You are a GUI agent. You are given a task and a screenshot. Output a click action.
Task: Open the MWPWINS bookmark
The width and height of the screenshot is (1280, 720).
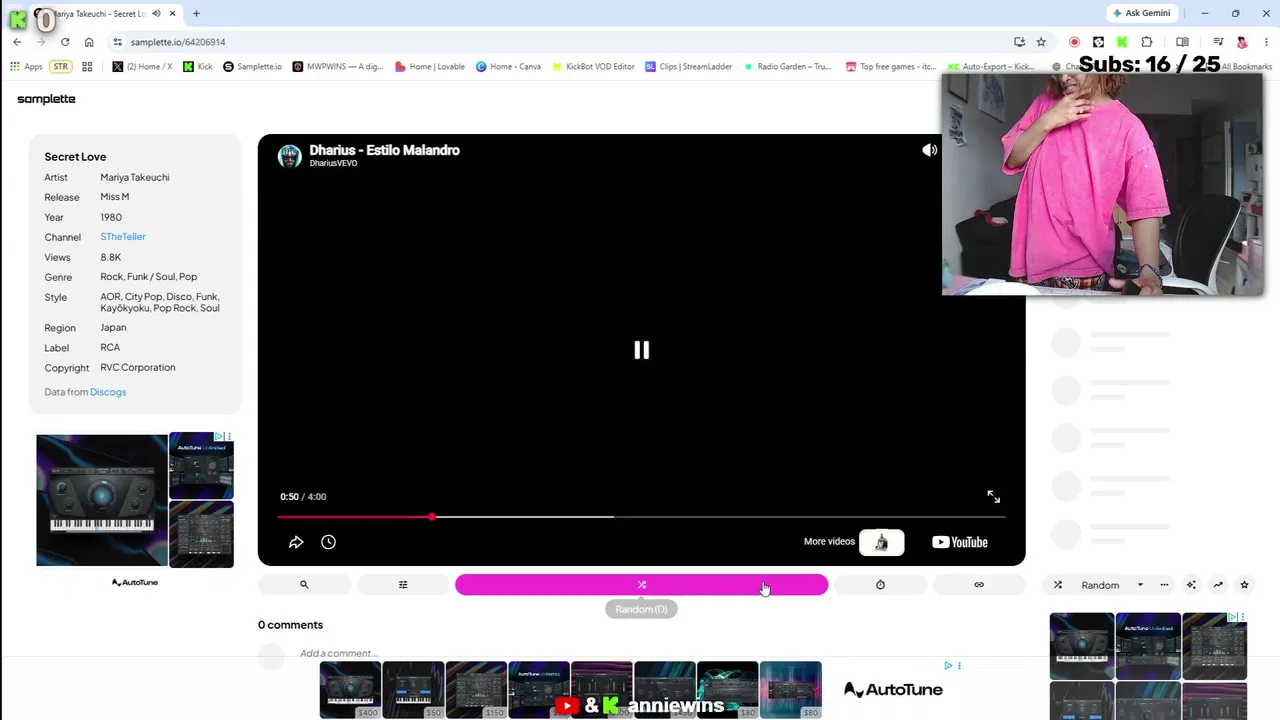[338, 67]
